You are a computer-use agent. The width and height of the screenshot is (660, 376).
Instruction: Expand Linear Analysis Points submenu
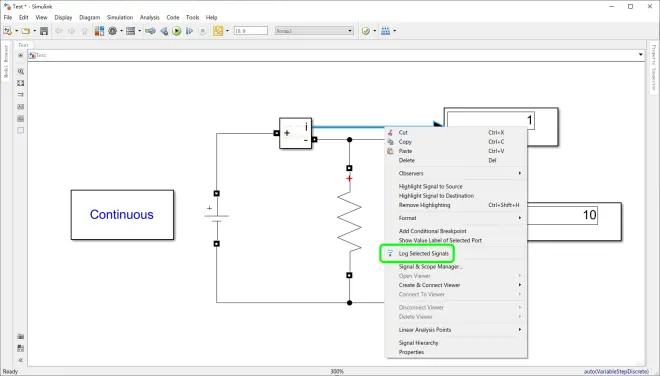pyautogui.click(x=456, y=330)
